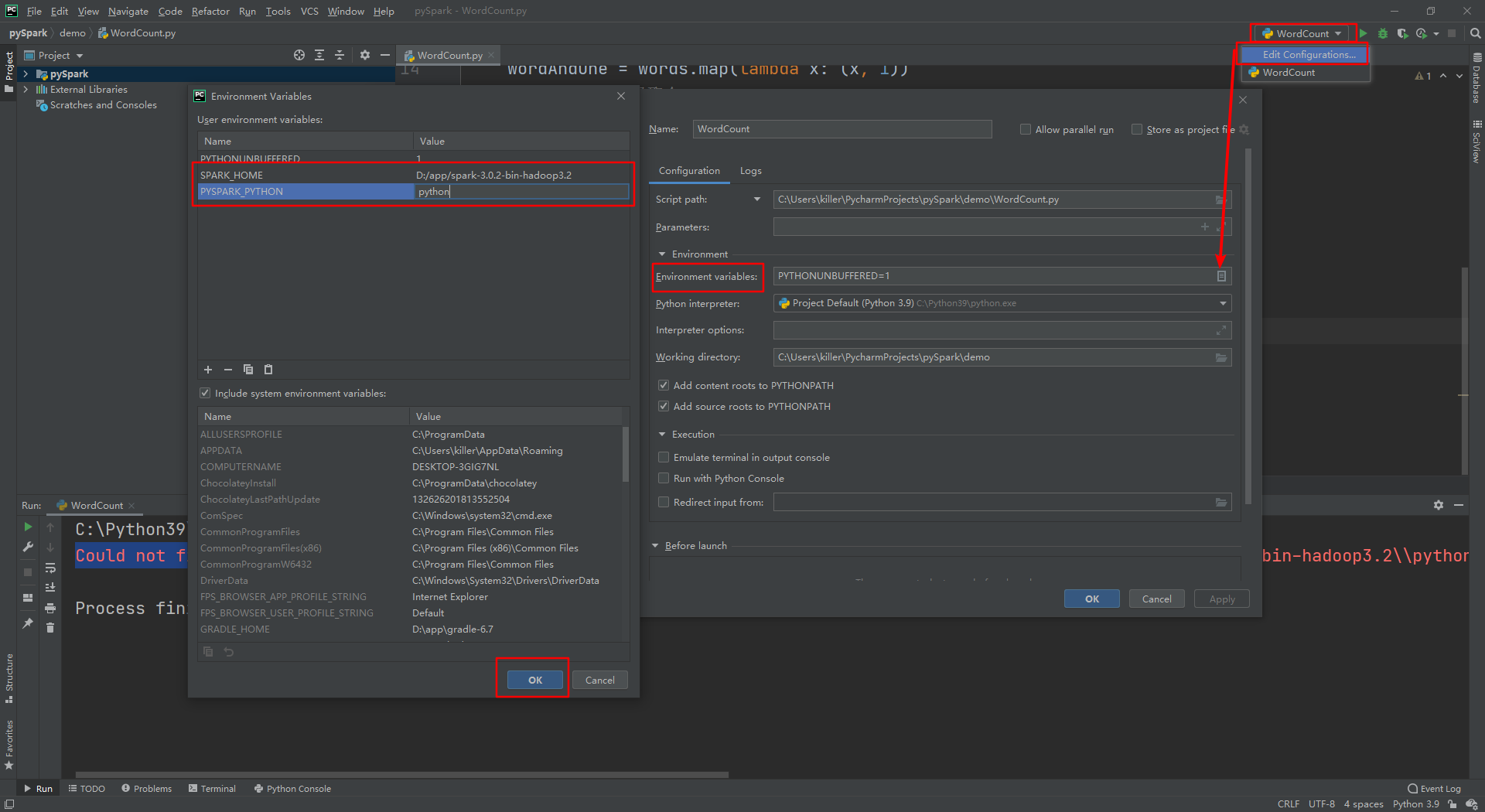Open Script path type dropdown arrow
This screenshot has width=1485, height=812.
[x=757, y=200]
